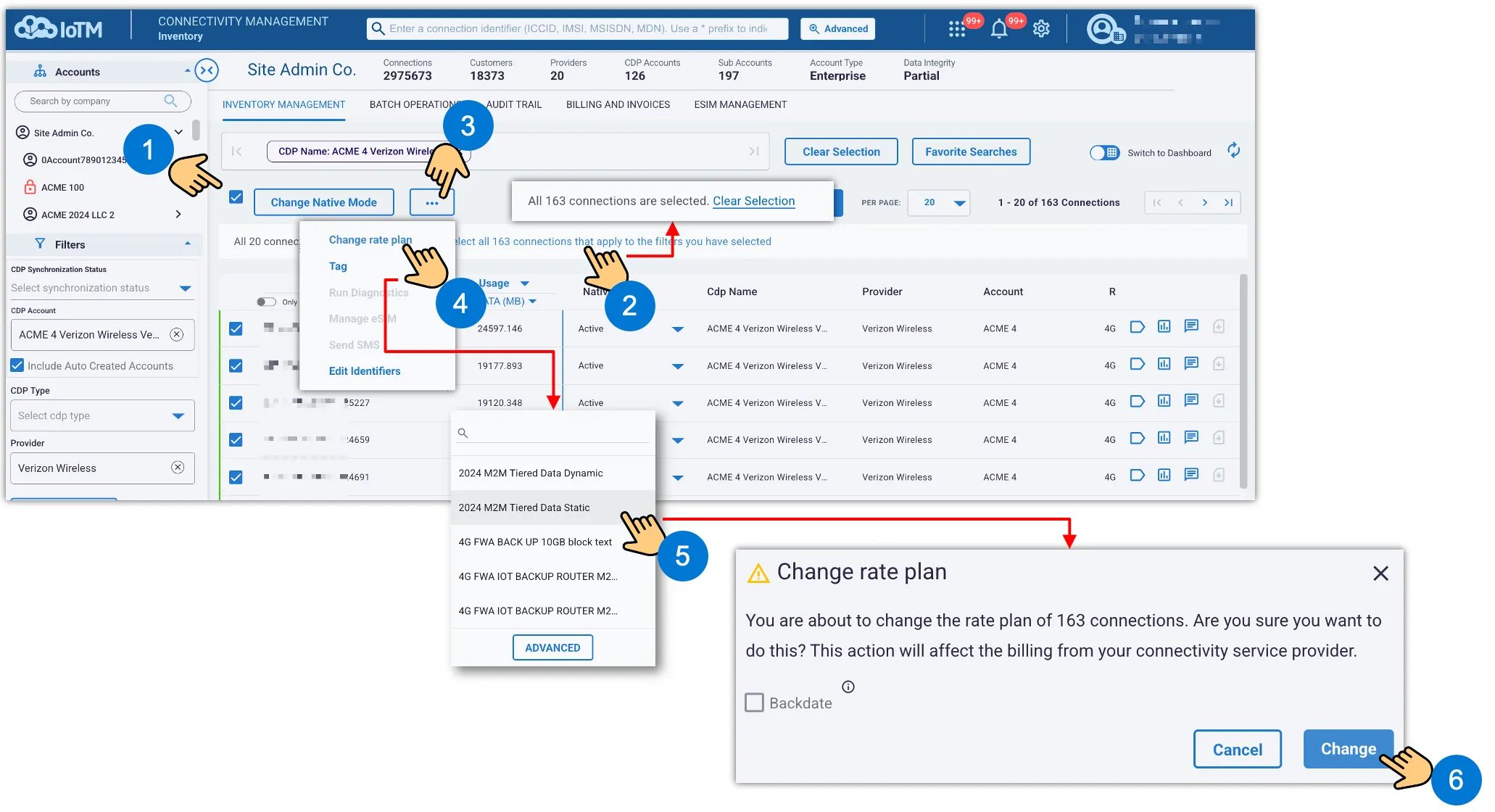Open the chart icon in the 24597.146 row
Viewport: 1495px width, 812px height.
click(x=1164, y=327)
